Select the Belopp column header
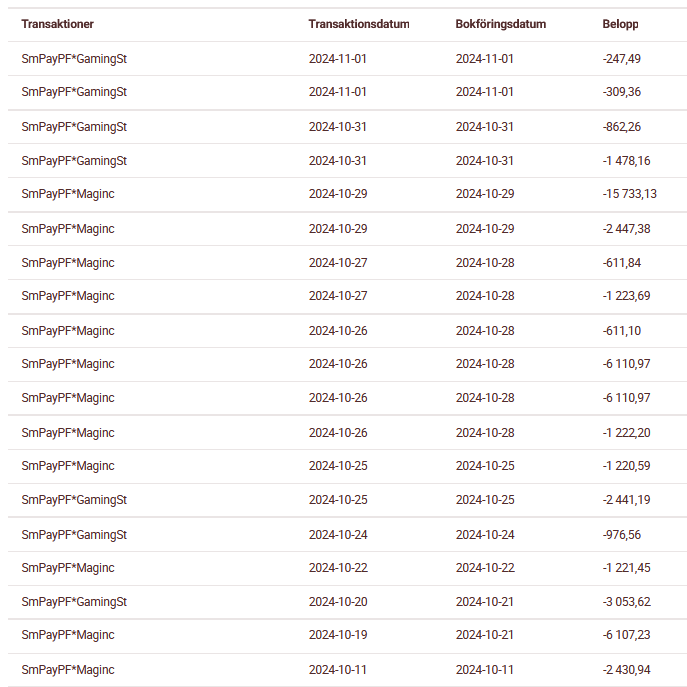Image resolution: width=687 pixels, height=687 pixels. coord(620,24)
